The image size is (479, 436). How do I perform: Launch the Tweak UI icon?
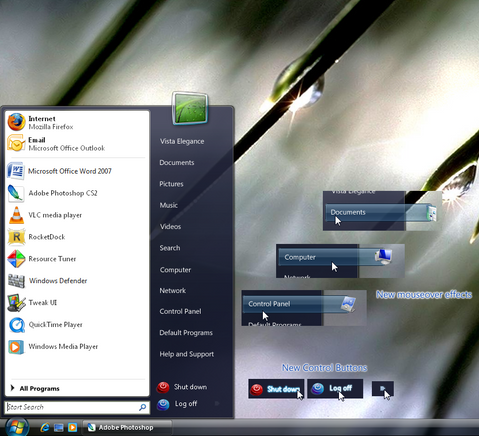click(16, 303)
